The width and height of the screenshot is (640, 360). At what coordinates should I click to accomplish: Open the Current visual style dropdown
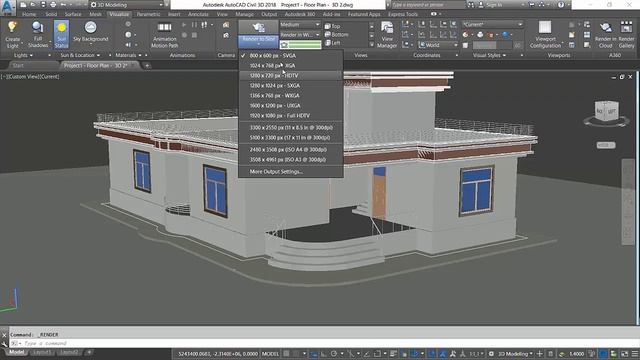pyautogui.click(x=493, y=24)
